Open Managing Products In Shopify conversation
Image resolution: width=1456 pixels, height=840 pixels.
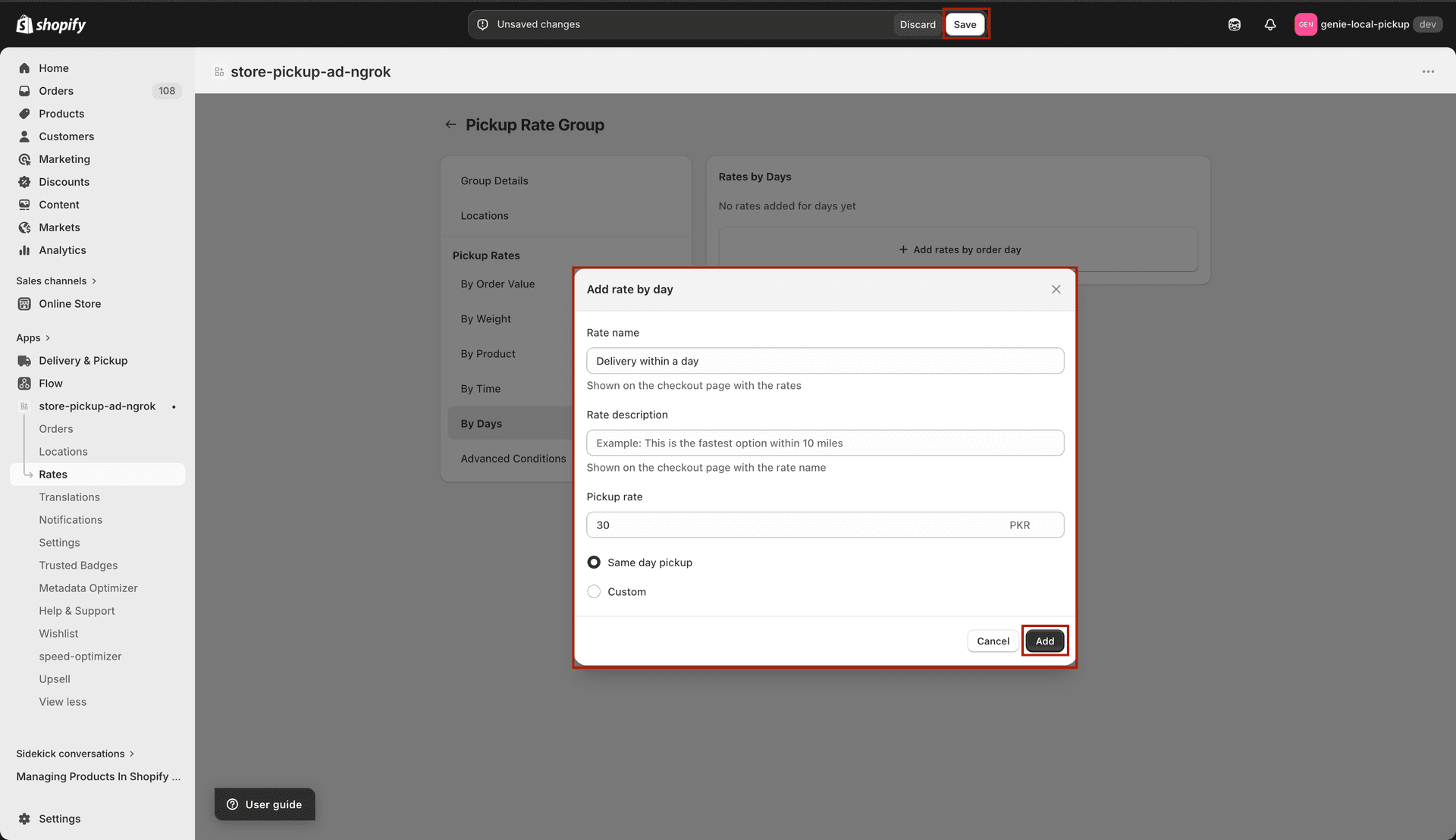(x=98, y=776)
